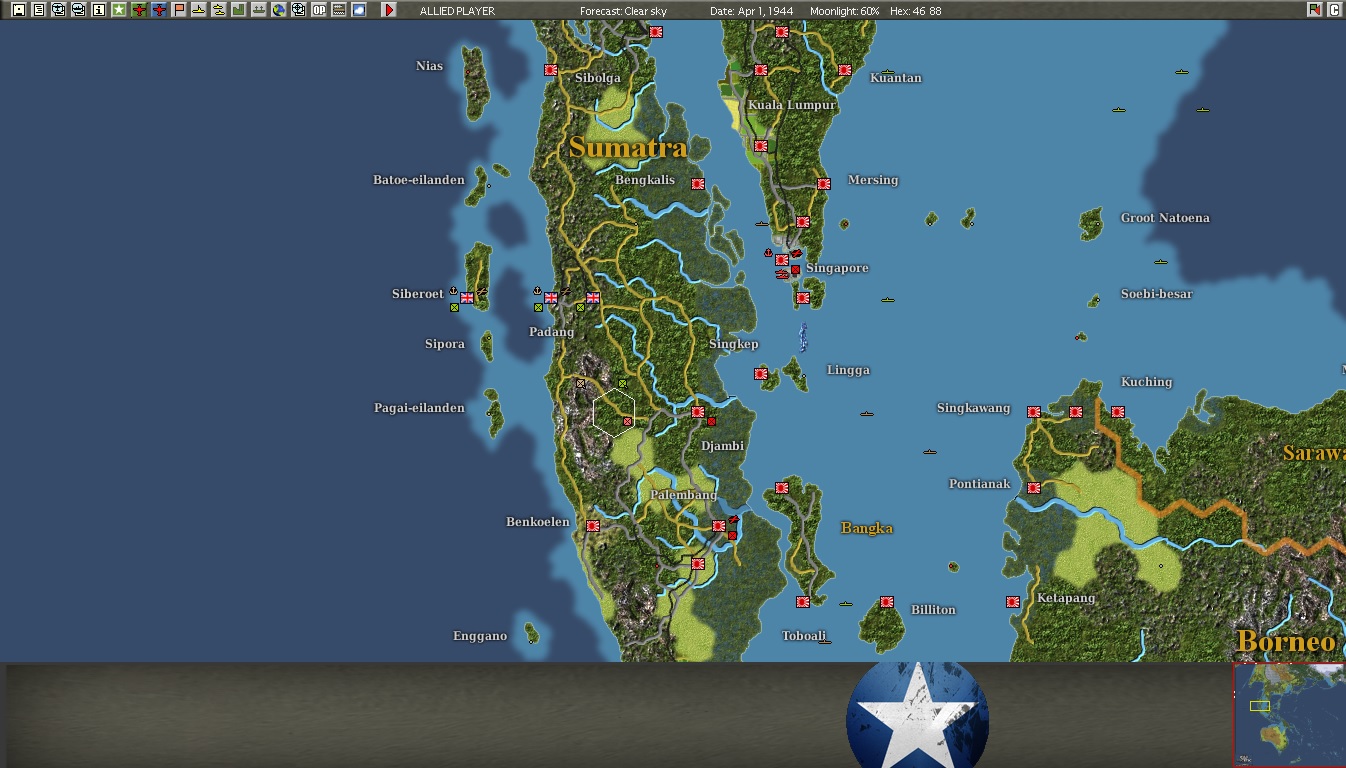Select the green unit counter at Siberoet
This screenshot has width=1346, height=768.
pos(454,307)
